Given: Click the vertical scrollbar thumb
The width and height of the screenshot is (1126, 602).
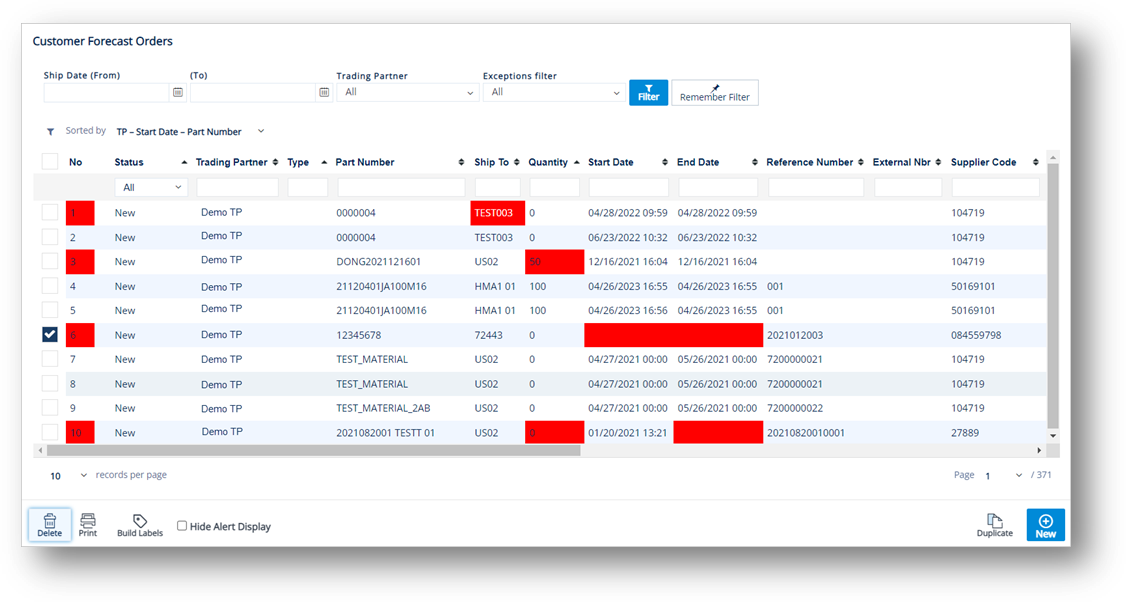Looking at the screenshot, I should (1053, 295).
